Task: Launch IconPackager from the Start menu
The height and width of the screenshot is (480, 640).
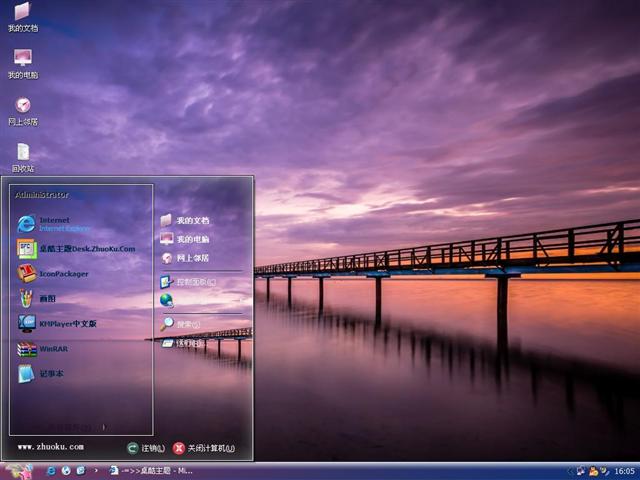Action: tap(63, 273)
